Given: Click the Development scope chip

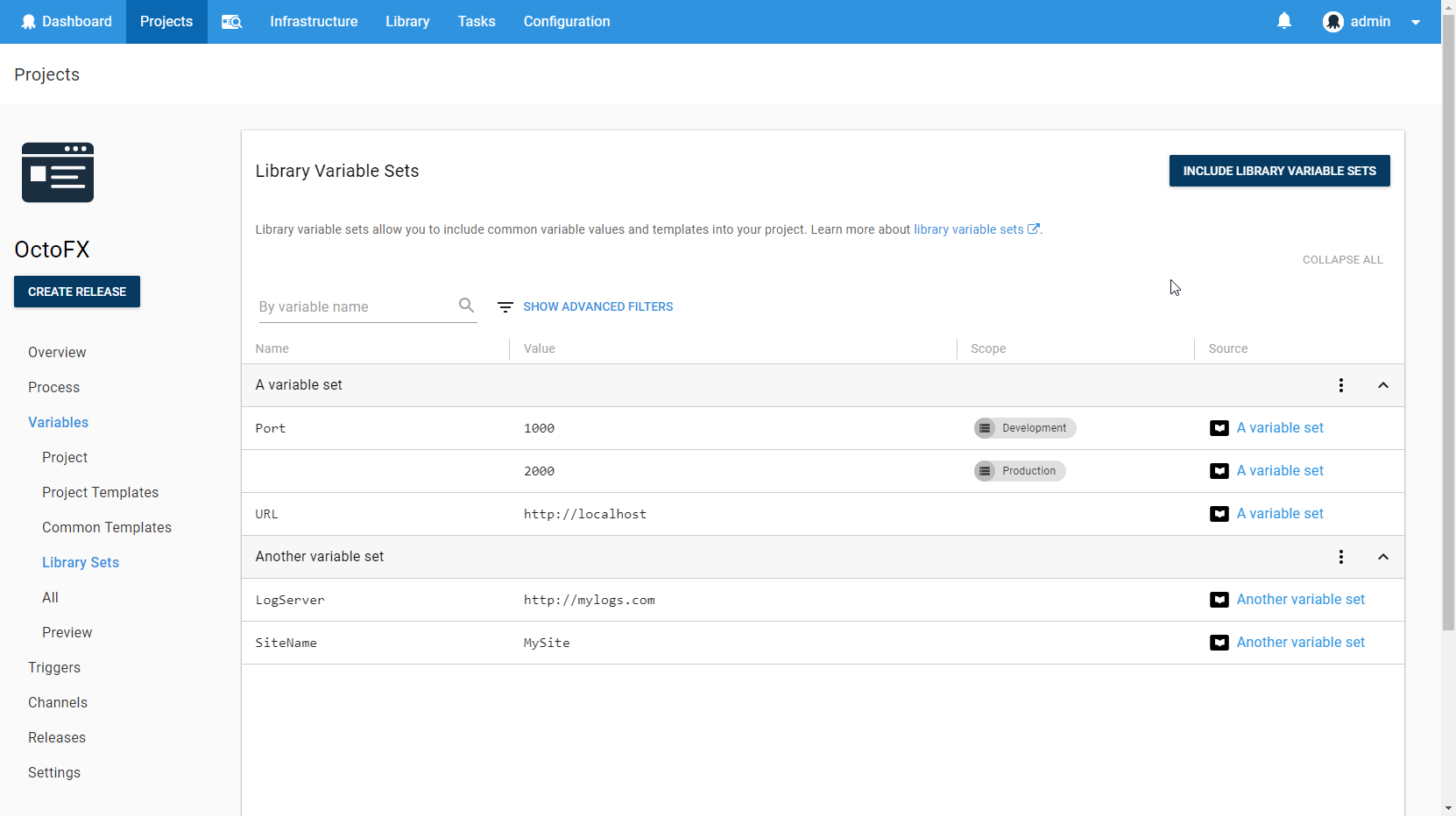Looking at the screenshot, I should tap(1024, 428).
